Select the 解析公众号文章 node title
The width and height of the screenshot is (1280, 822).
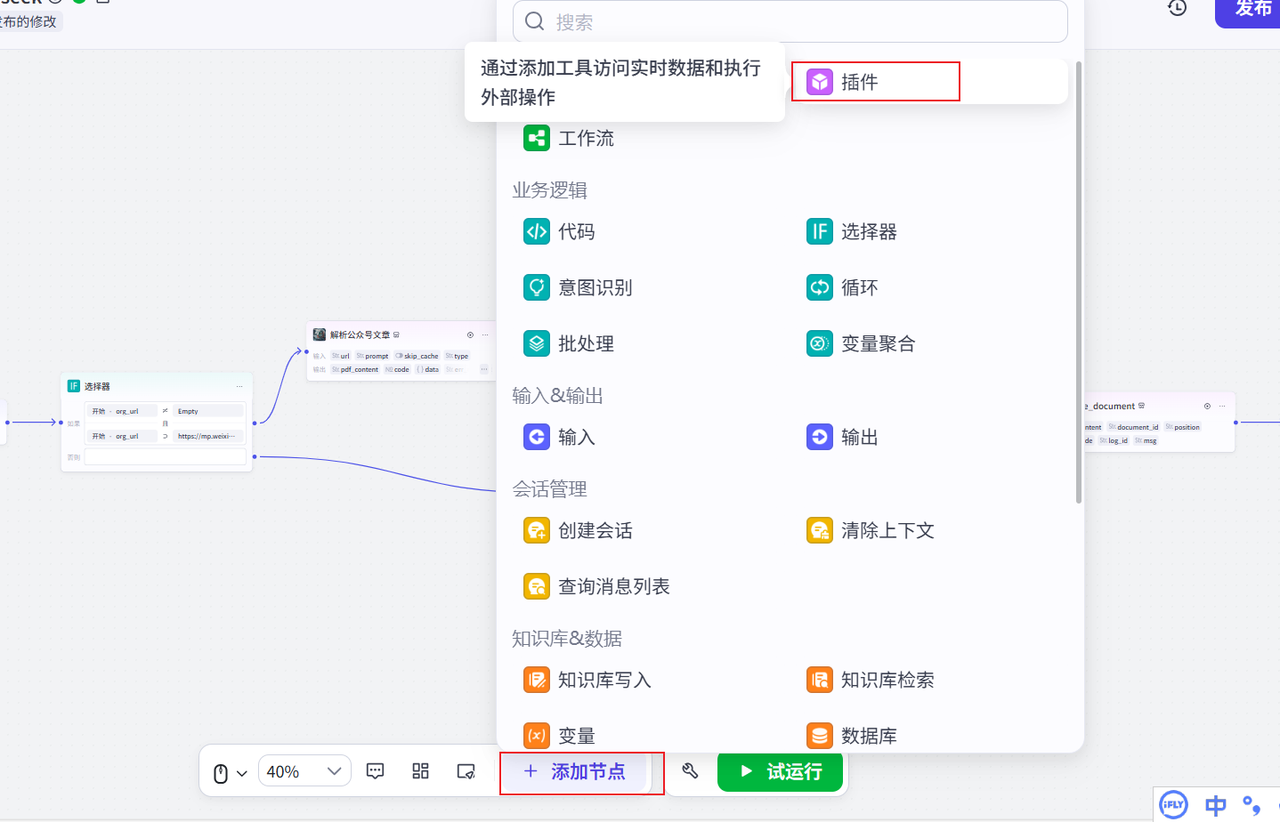[x=360, y=335]
